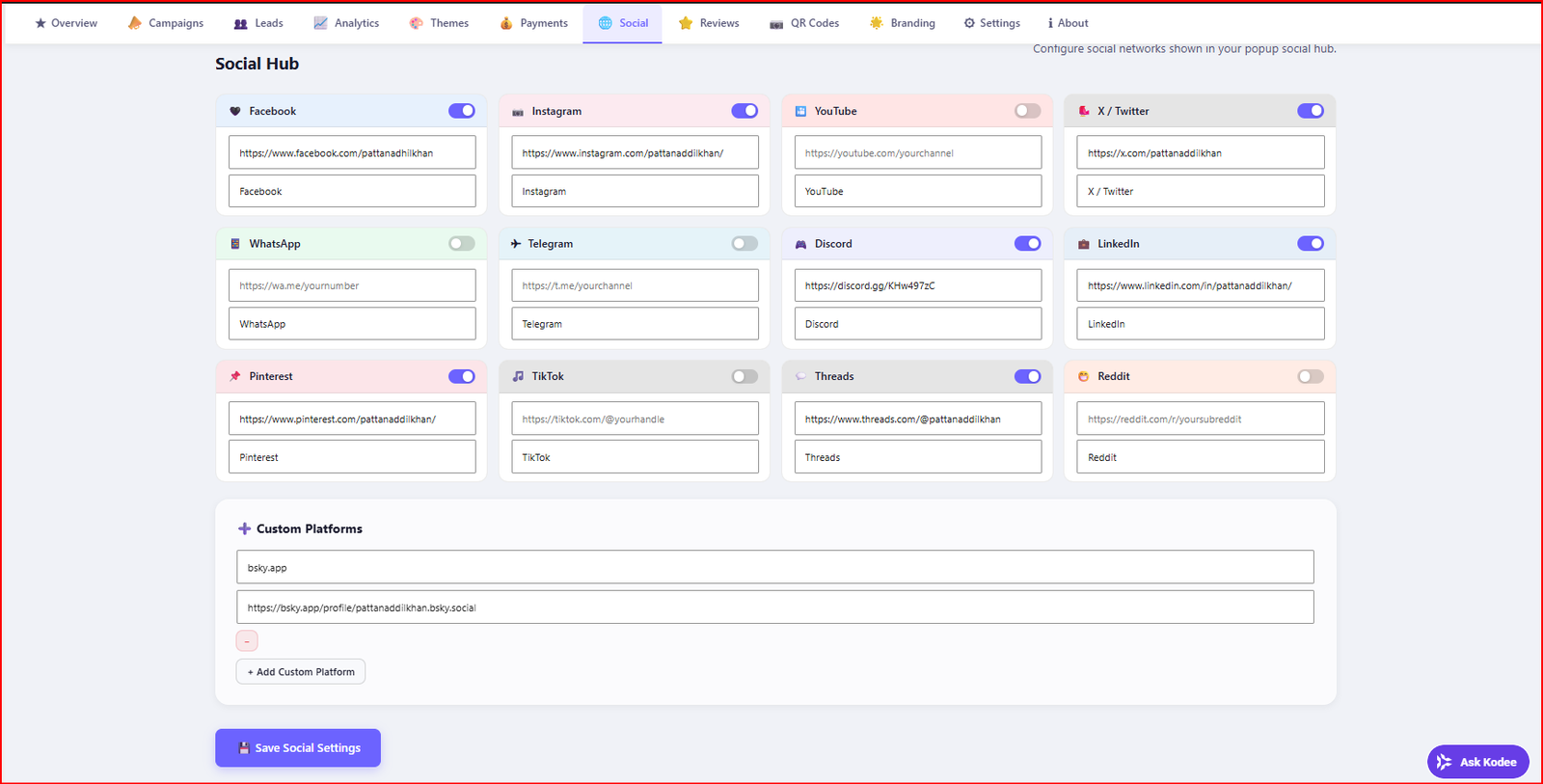Open the Branding tab
This screenshot has width=1543, height=784.
click(x=903, y=23)
